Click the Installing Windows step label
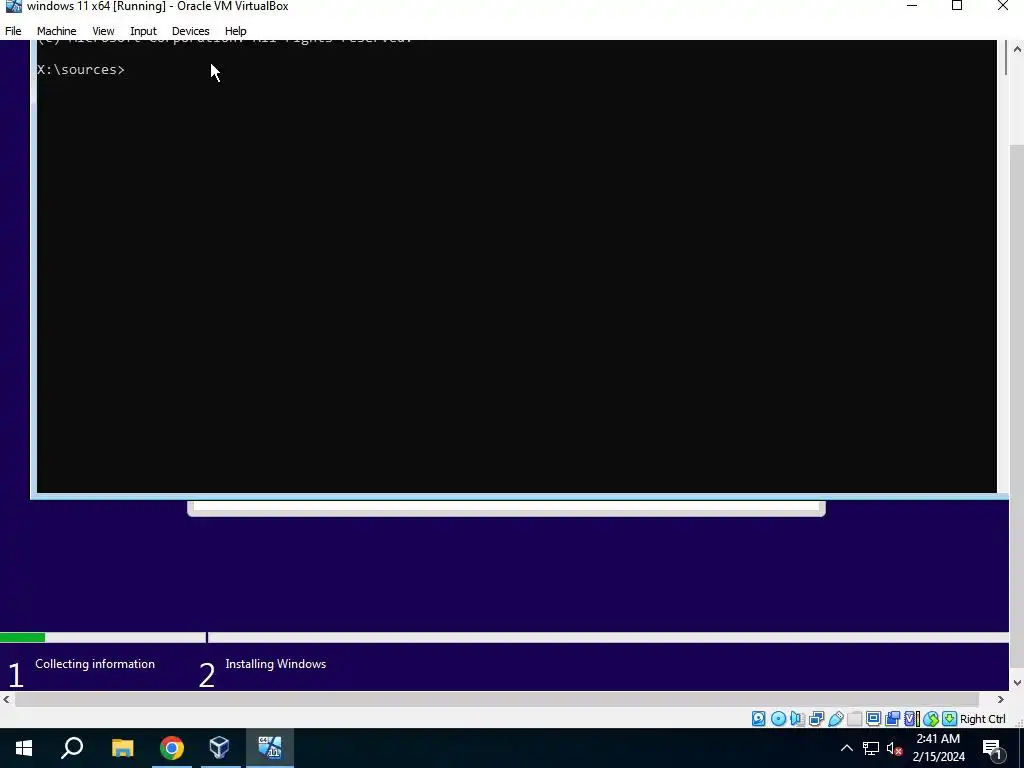The width and height of the screenshot is (1024, 768). coord(276,664)
